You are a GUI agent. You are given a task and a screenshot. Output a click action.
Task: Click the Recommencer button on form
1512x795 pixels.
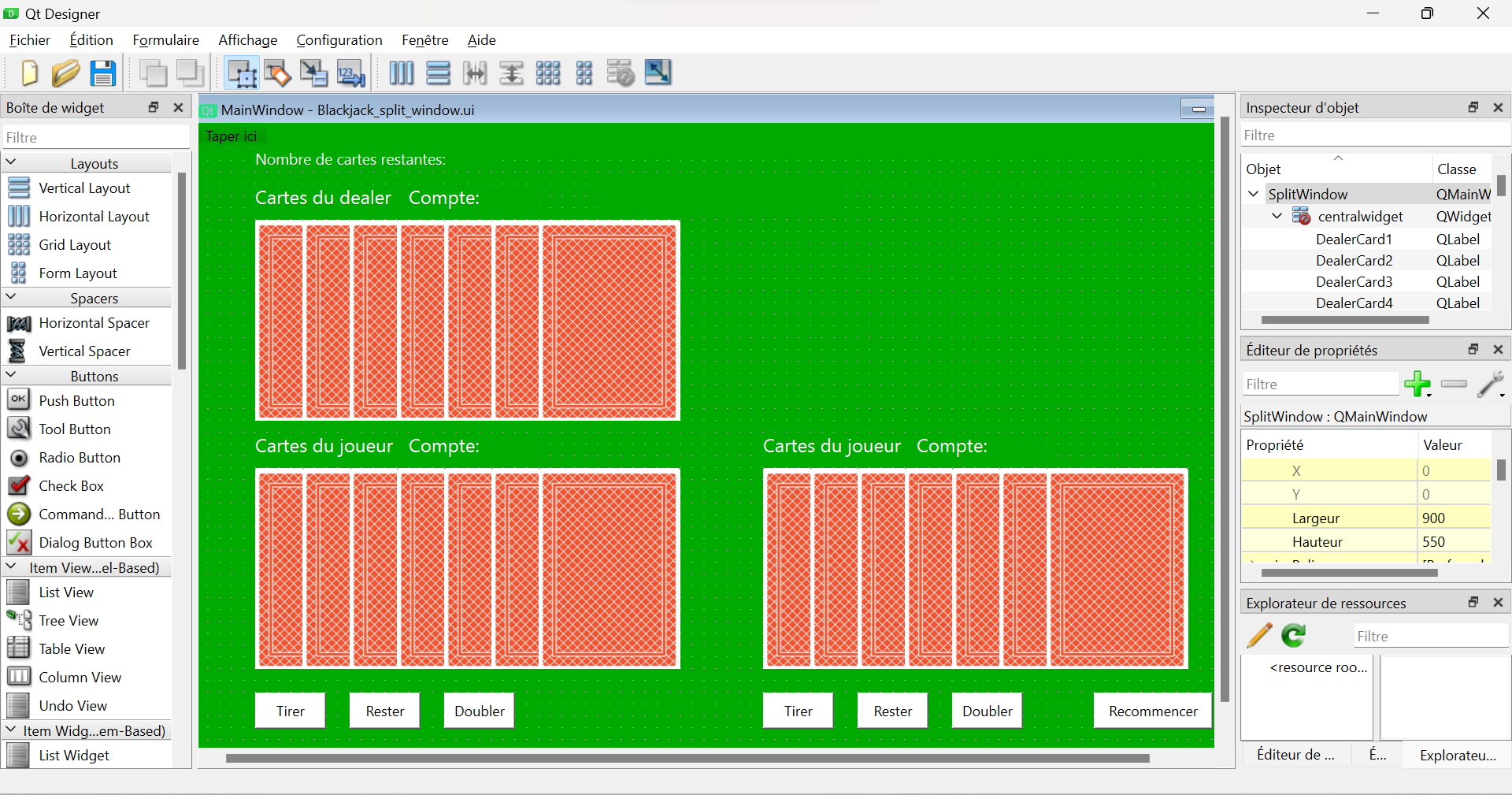pos(1153,711)
